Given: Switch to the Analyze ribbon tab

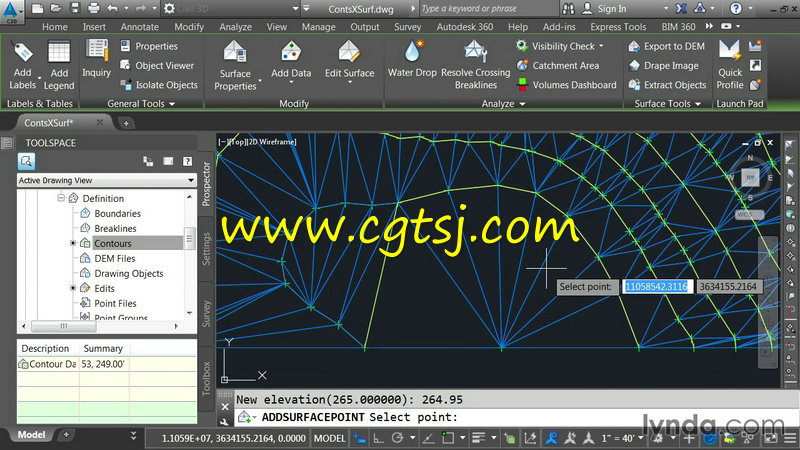Looking at the screenshot, I should tap(235, 27).
